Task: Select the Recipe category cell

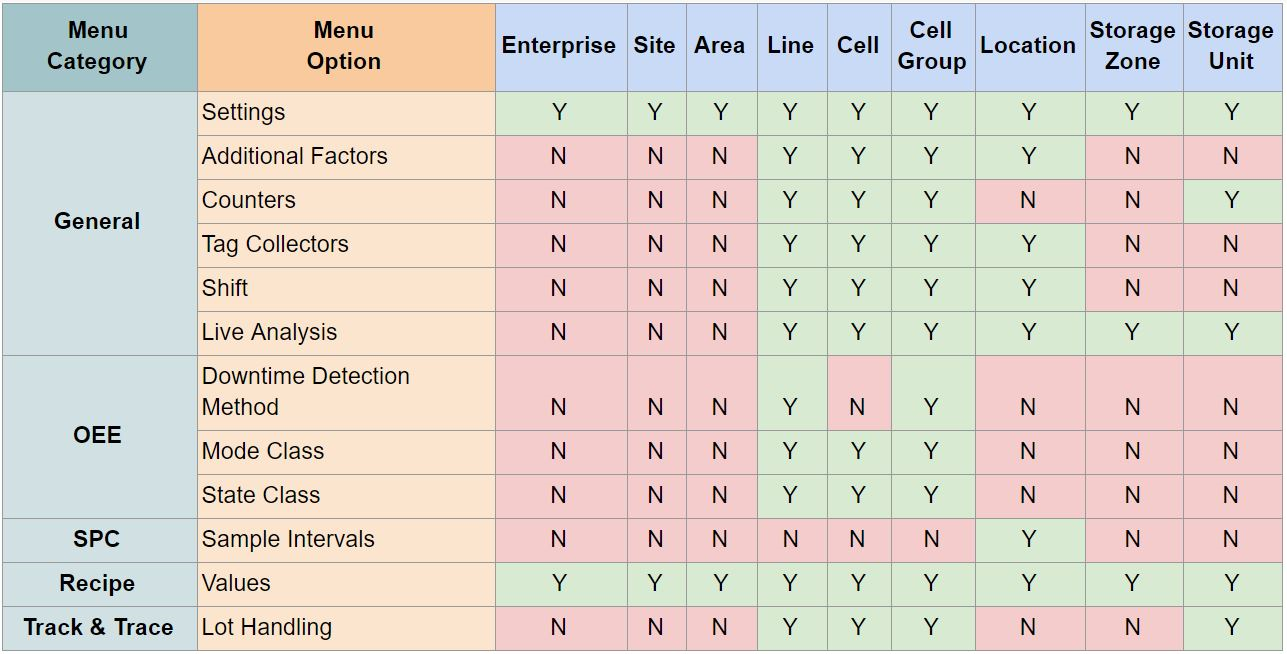Action: coord(97,583)
